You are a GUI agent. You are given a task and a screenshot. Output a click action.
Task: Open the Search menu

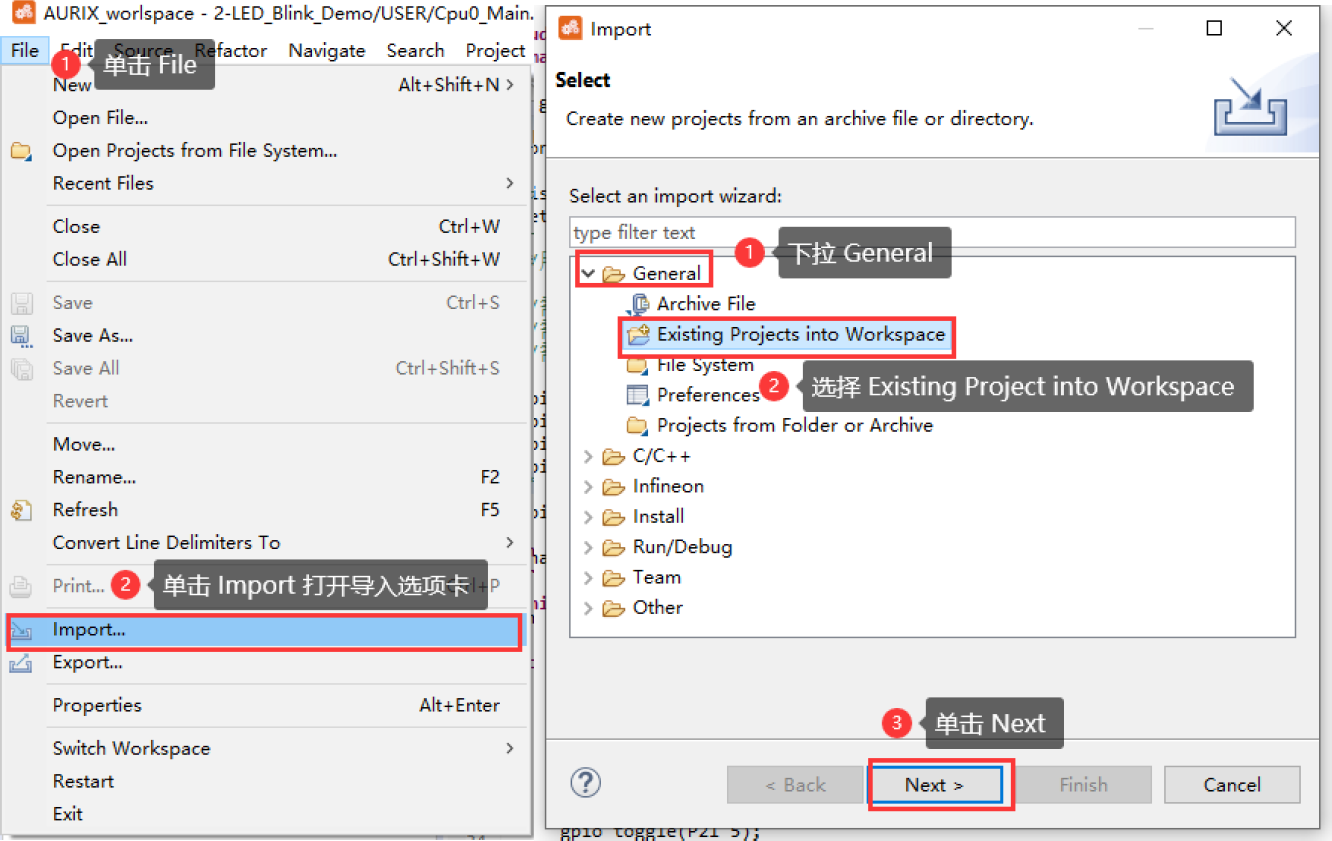click(415, 50)
